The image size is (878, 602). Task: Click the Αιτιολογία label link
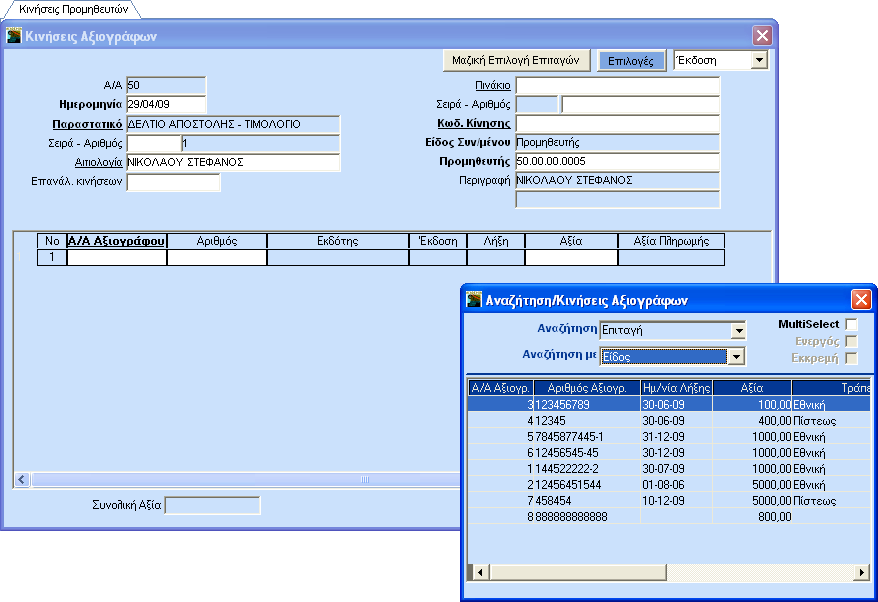[99, 162]
